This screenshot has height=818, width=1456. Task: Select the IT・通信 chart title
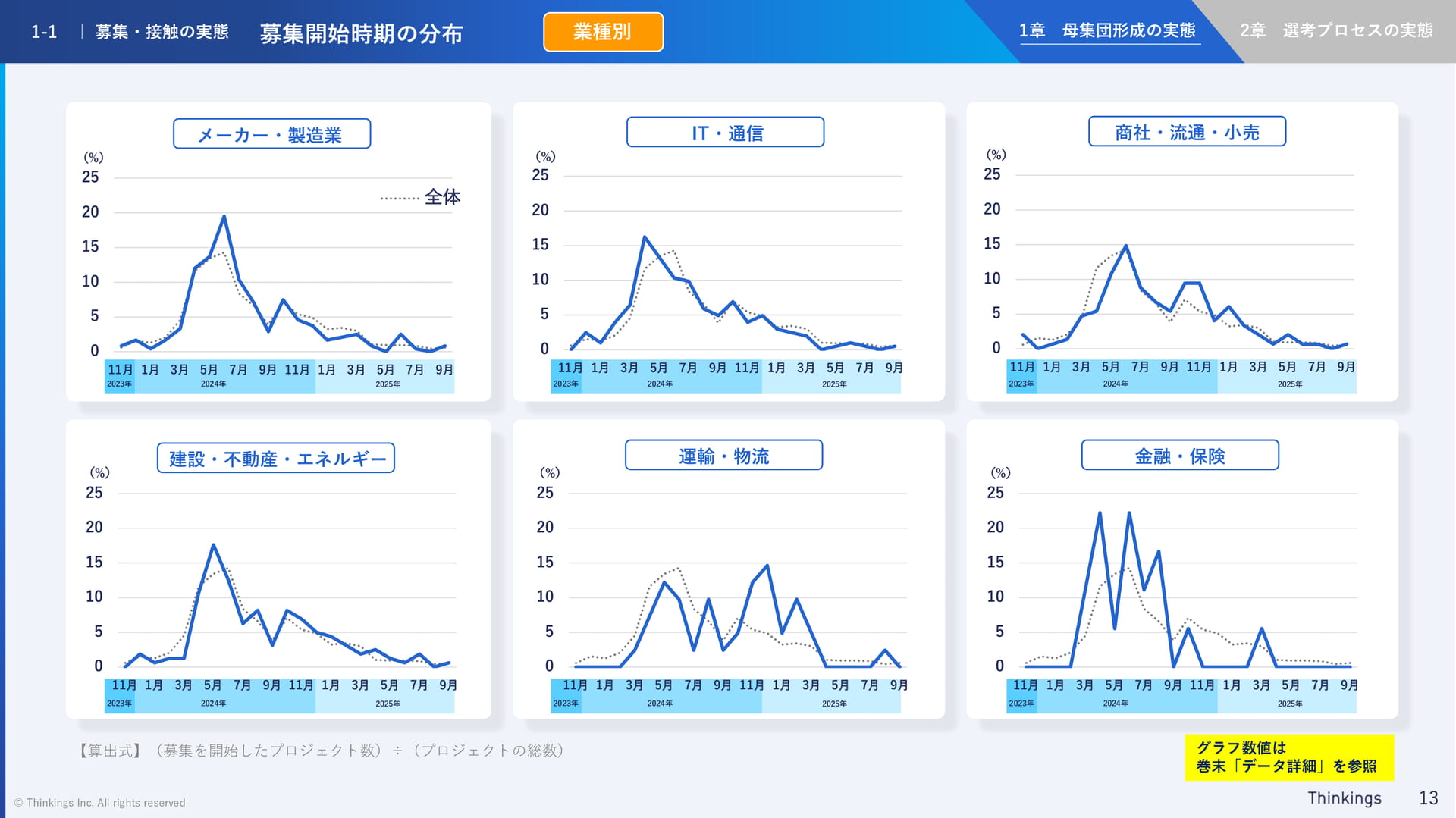click(x=725, y=133)
